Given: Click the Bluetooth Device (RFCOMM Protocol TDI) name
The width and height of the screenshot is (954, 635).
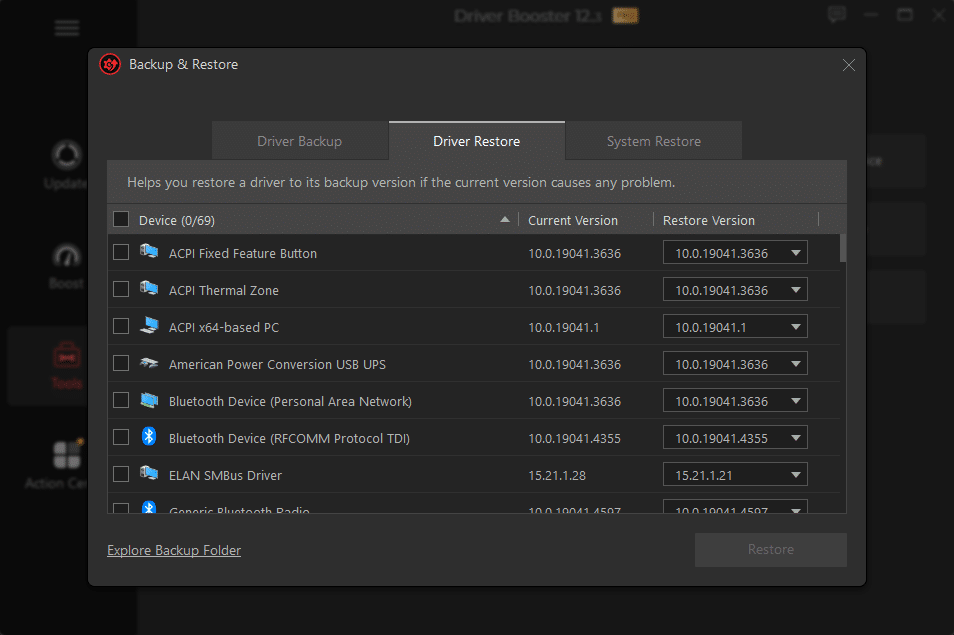Looking at the screenshot, I should 289,438.
